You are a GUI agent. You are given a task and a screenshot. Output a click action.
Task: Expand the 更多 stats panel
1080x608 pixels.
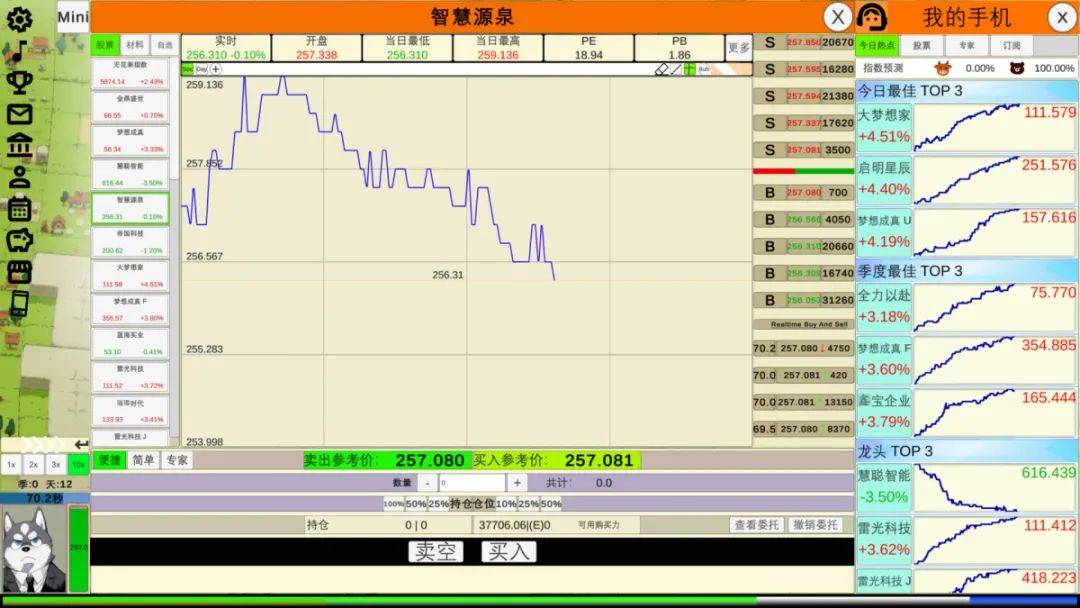click(739, 48)
